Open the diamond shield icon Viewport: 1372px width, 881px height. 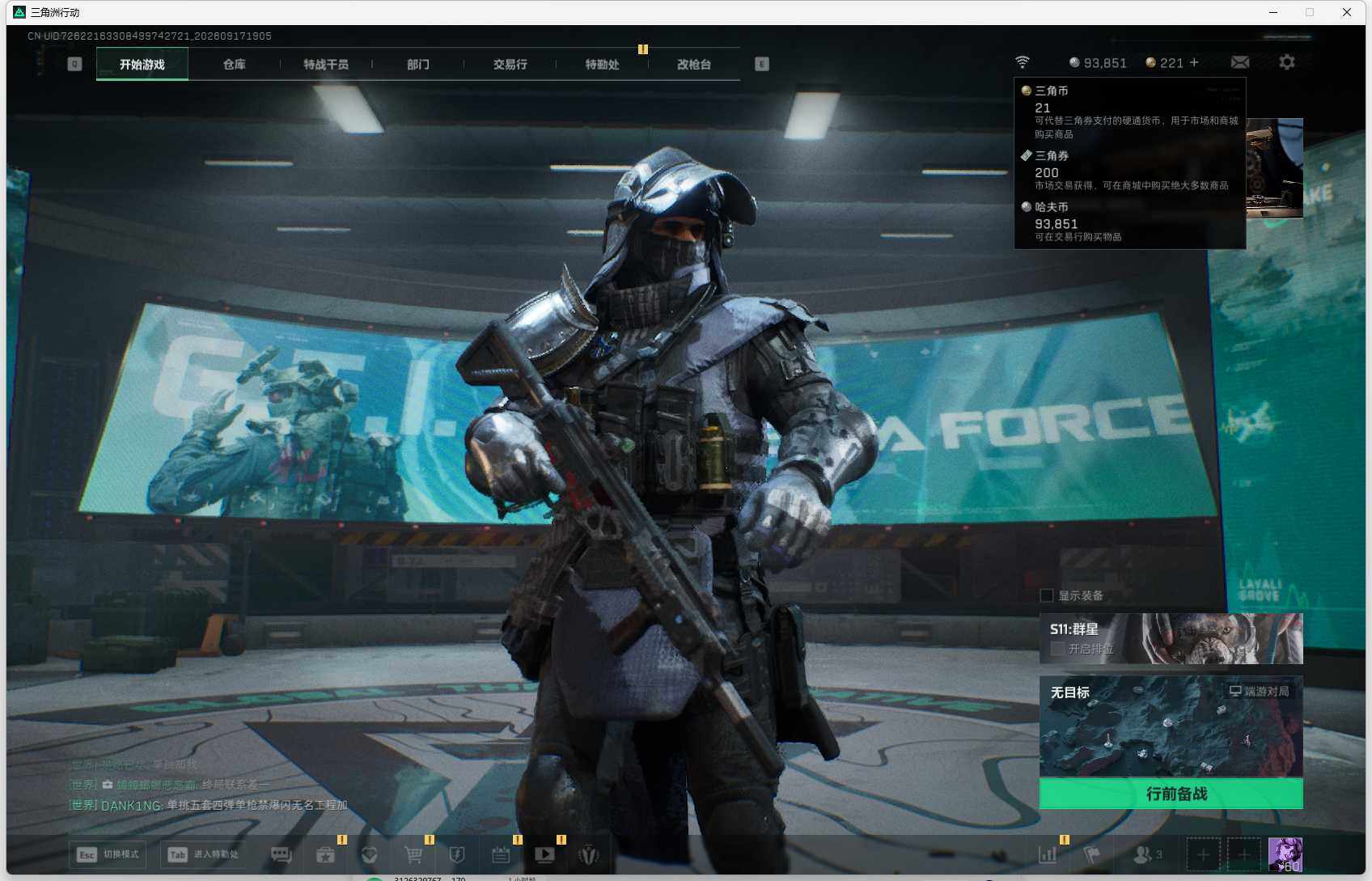point(370,855)
